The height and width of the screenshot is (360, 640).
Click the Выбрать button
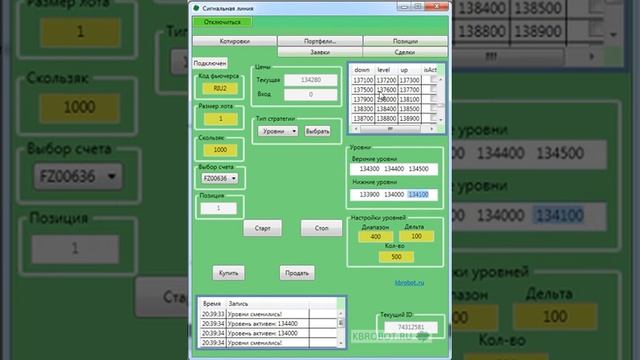318,131
